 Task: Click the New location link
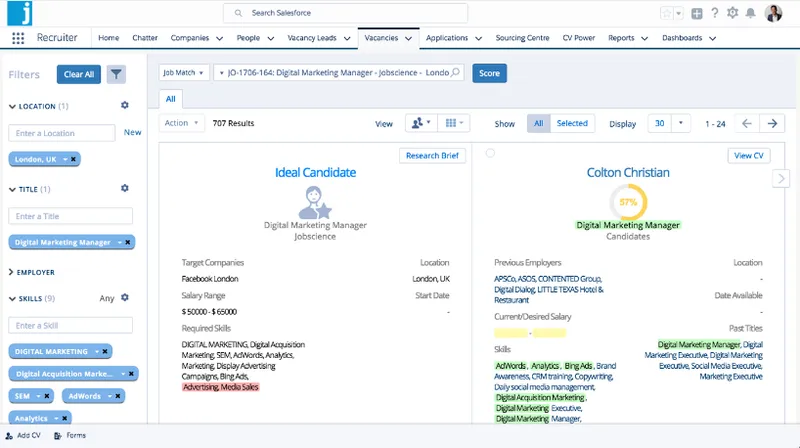click(132, 132)
